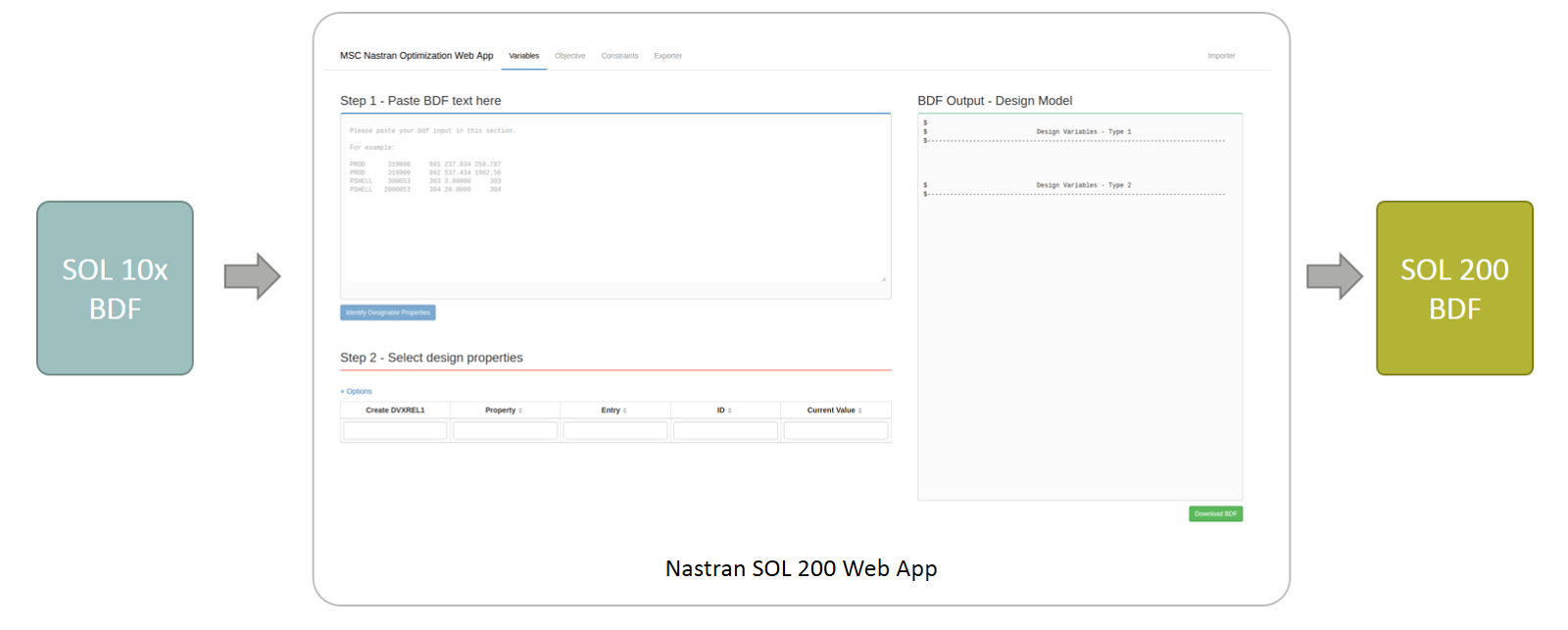This screenshot has height=630, width=1568.
Task: Click the filter box under ID
Action: click(x=726, y=430)
